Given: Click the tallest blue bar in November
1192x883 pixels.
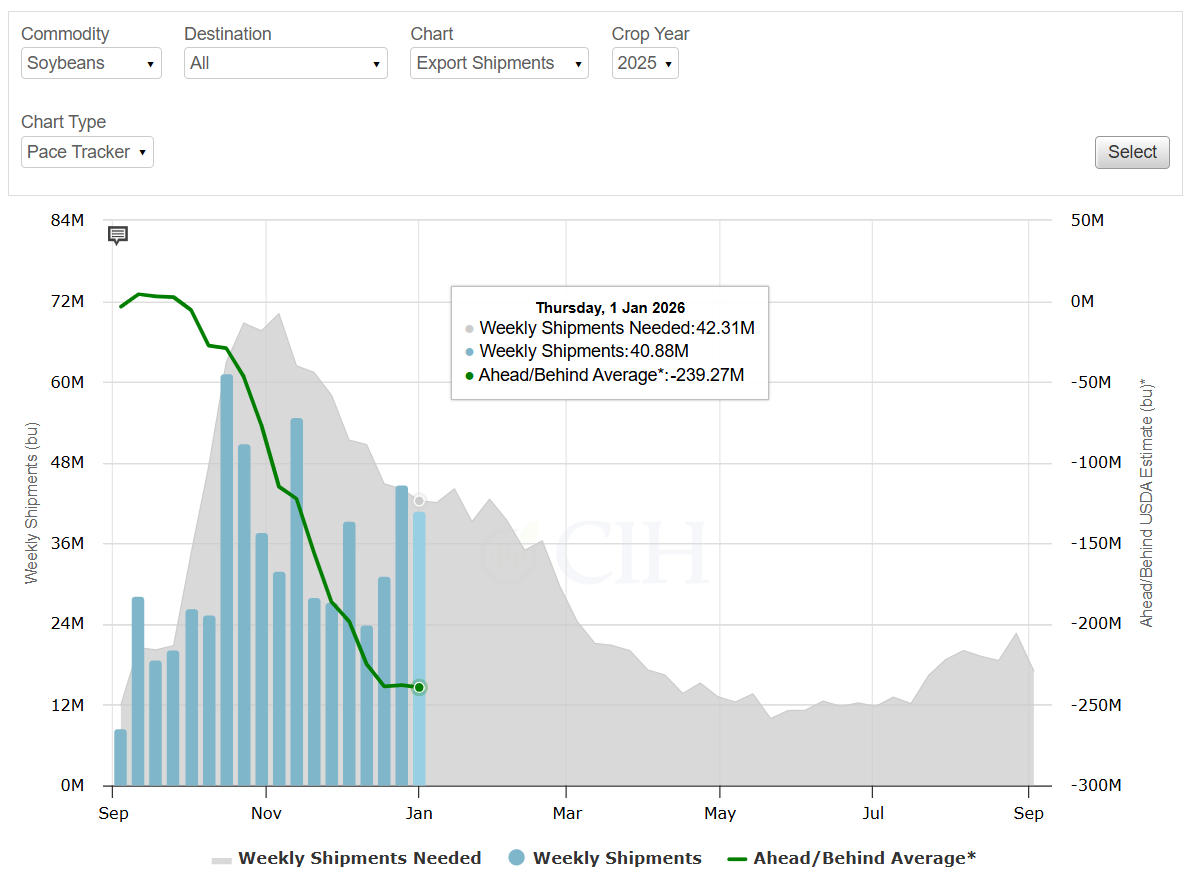Looking at the screenshot, I should coord(297,600).
